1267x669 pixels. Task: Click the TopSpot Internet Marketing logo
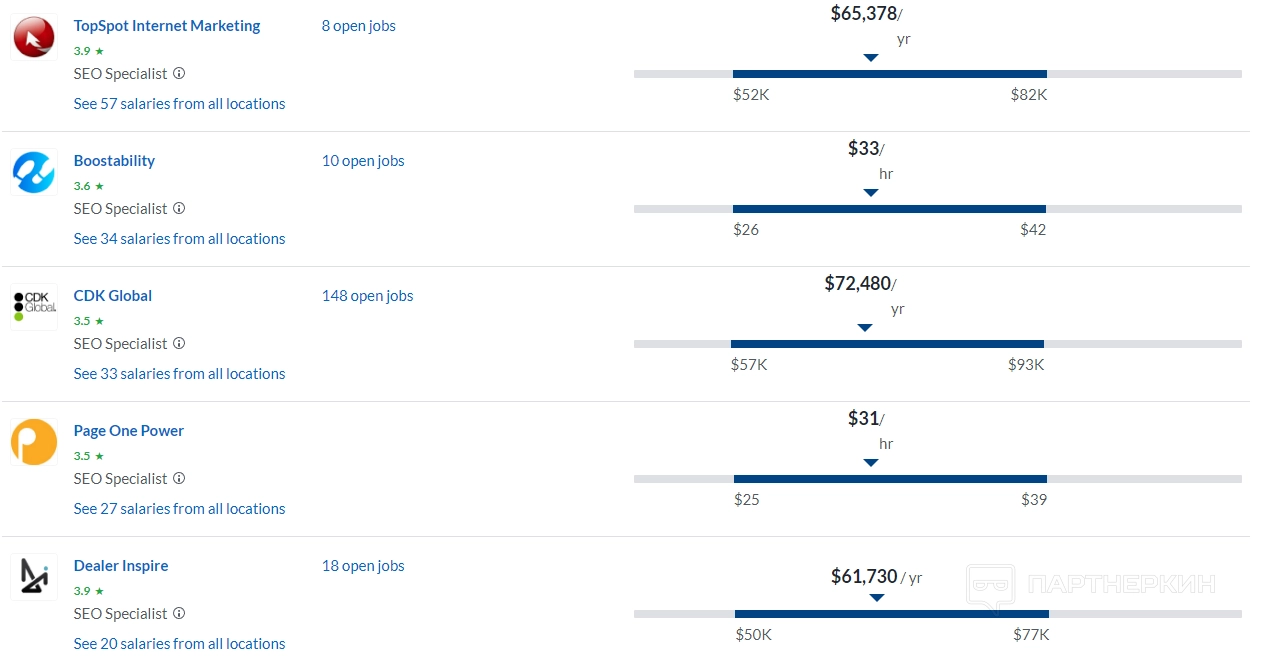tap(34, 37)
